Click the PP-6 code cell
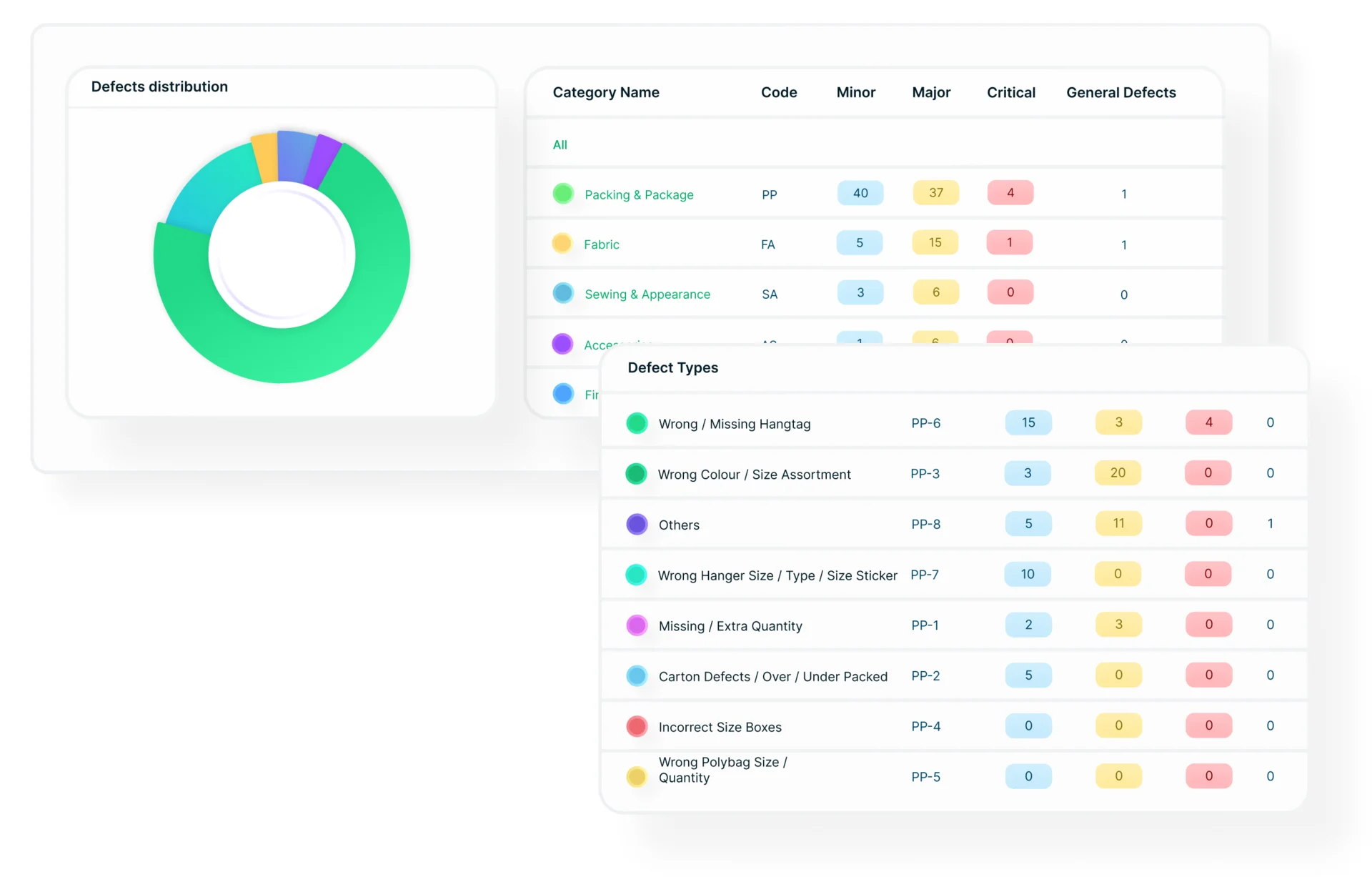 point(926,424)
